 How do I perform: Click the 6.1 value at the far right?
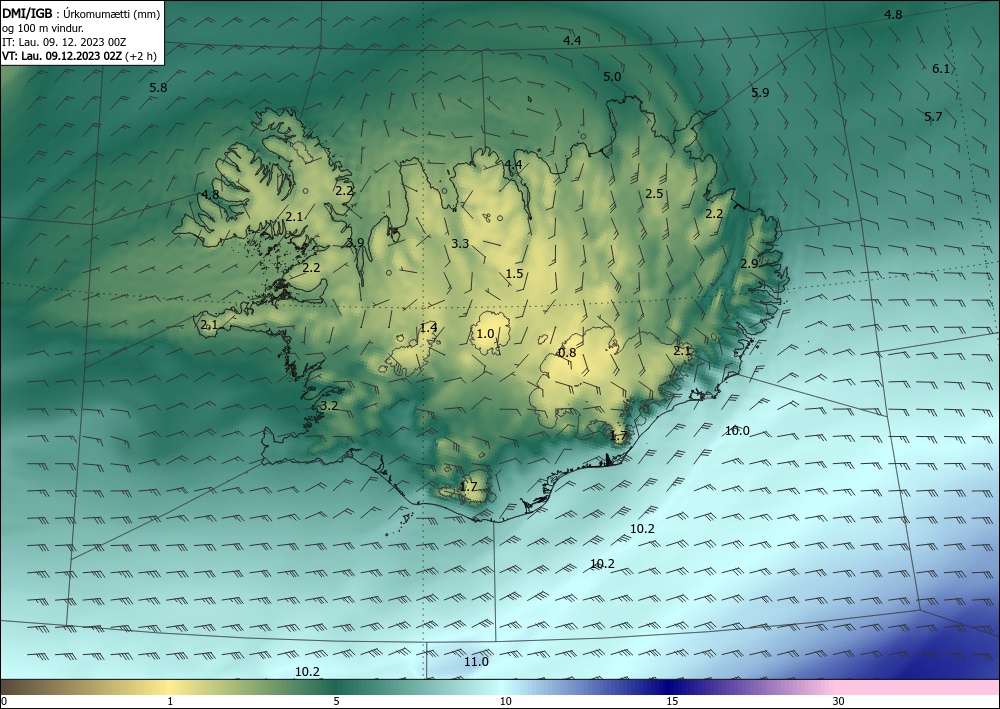tap(941, 69)
